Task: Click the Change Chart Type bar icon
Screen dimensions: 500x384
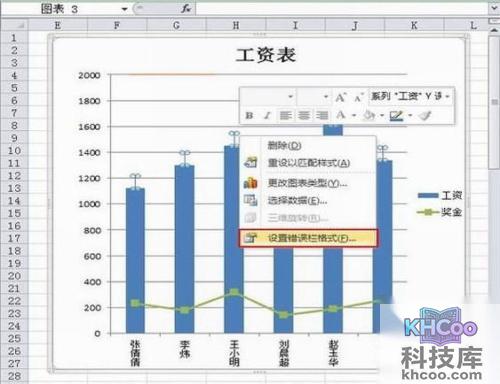Action: (x=251, y=183)
